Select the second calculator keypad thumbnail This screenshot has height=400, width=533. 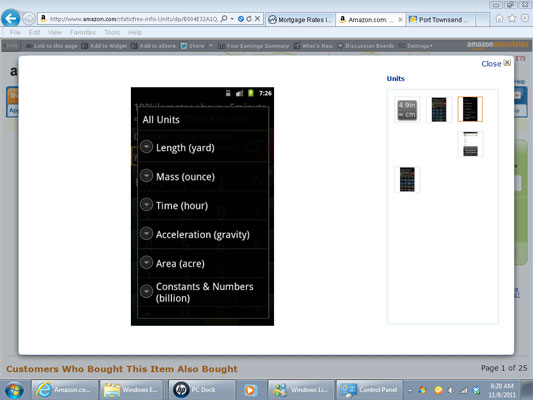click(x=439, y=109)
